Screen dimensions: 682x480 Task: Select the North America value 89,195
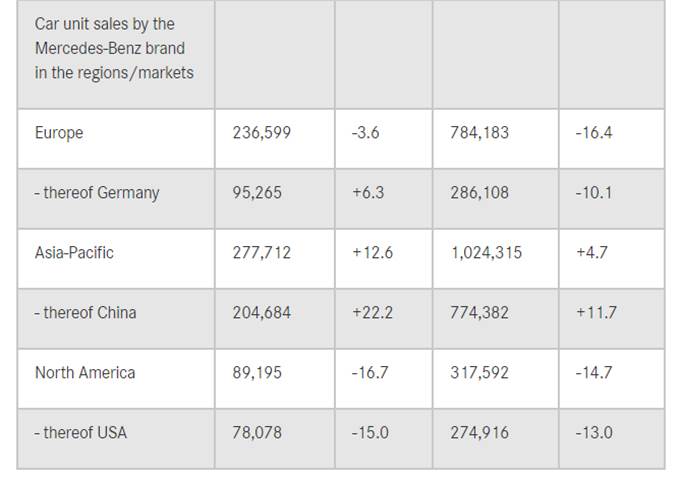coord(257,373)
